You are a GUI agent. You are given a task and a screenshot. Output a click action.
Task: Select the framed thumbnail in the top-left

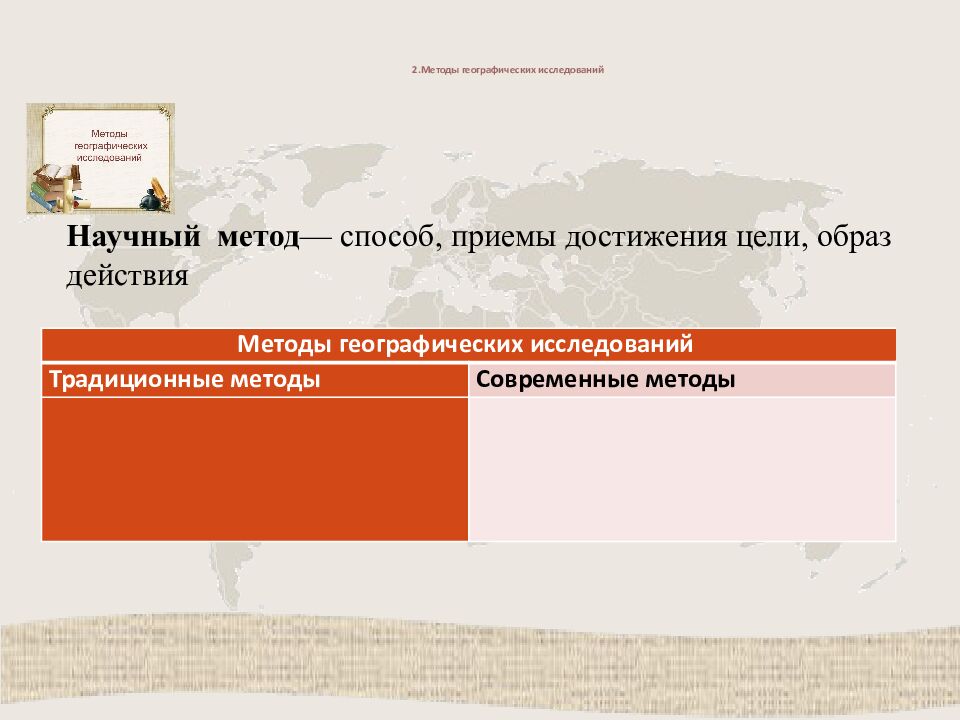[100, 158]
